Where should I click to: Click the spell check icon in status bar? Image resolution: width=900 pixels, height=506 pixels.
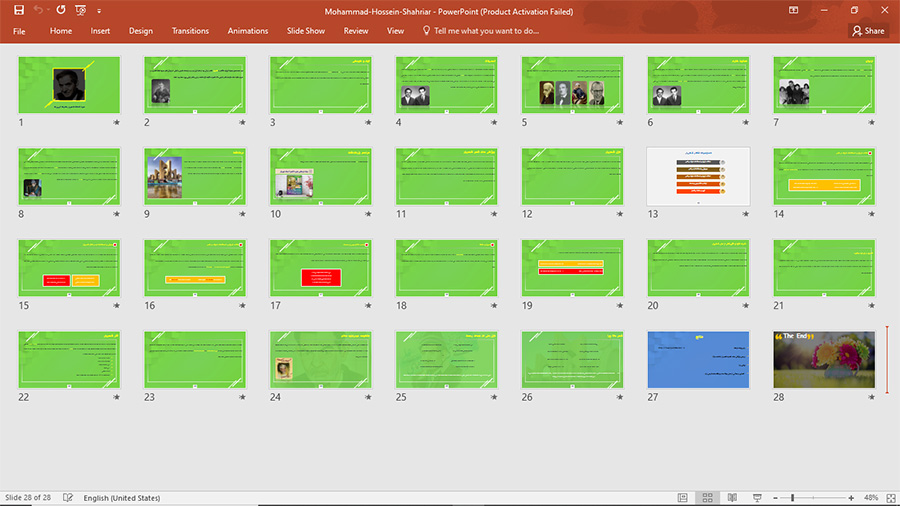tap(68, 497)
